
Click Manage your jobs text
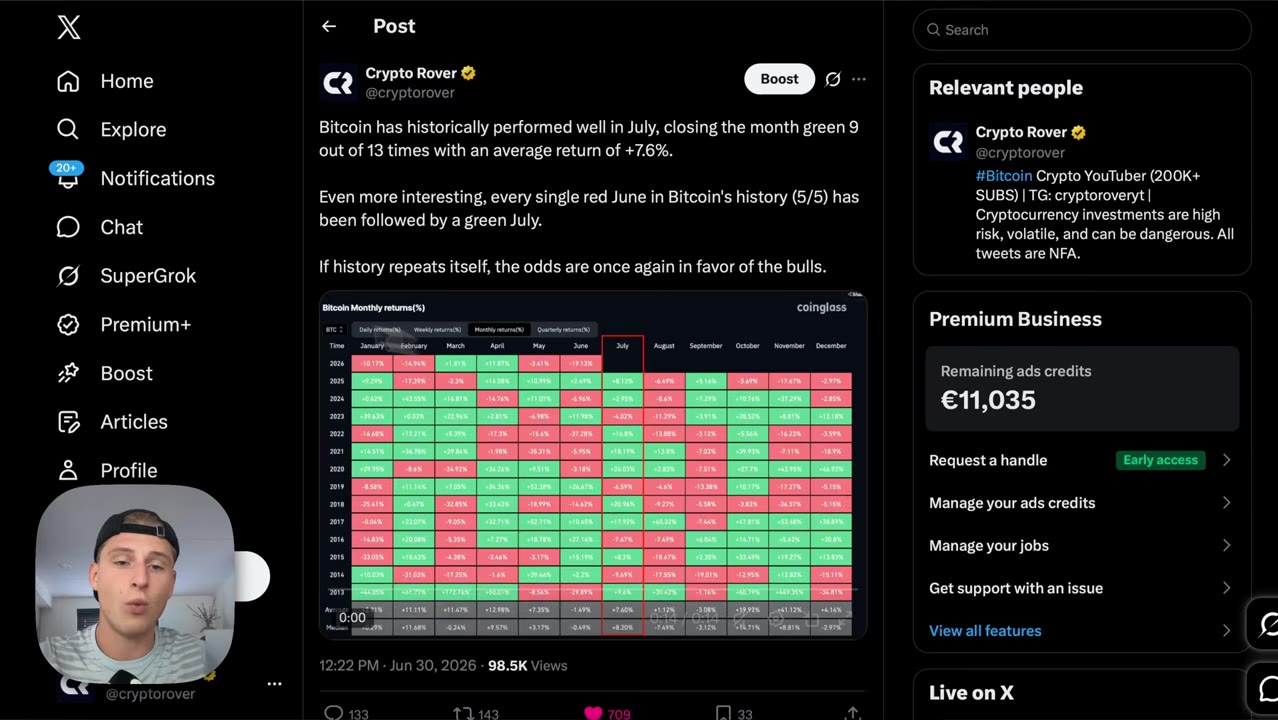[989, 546]
